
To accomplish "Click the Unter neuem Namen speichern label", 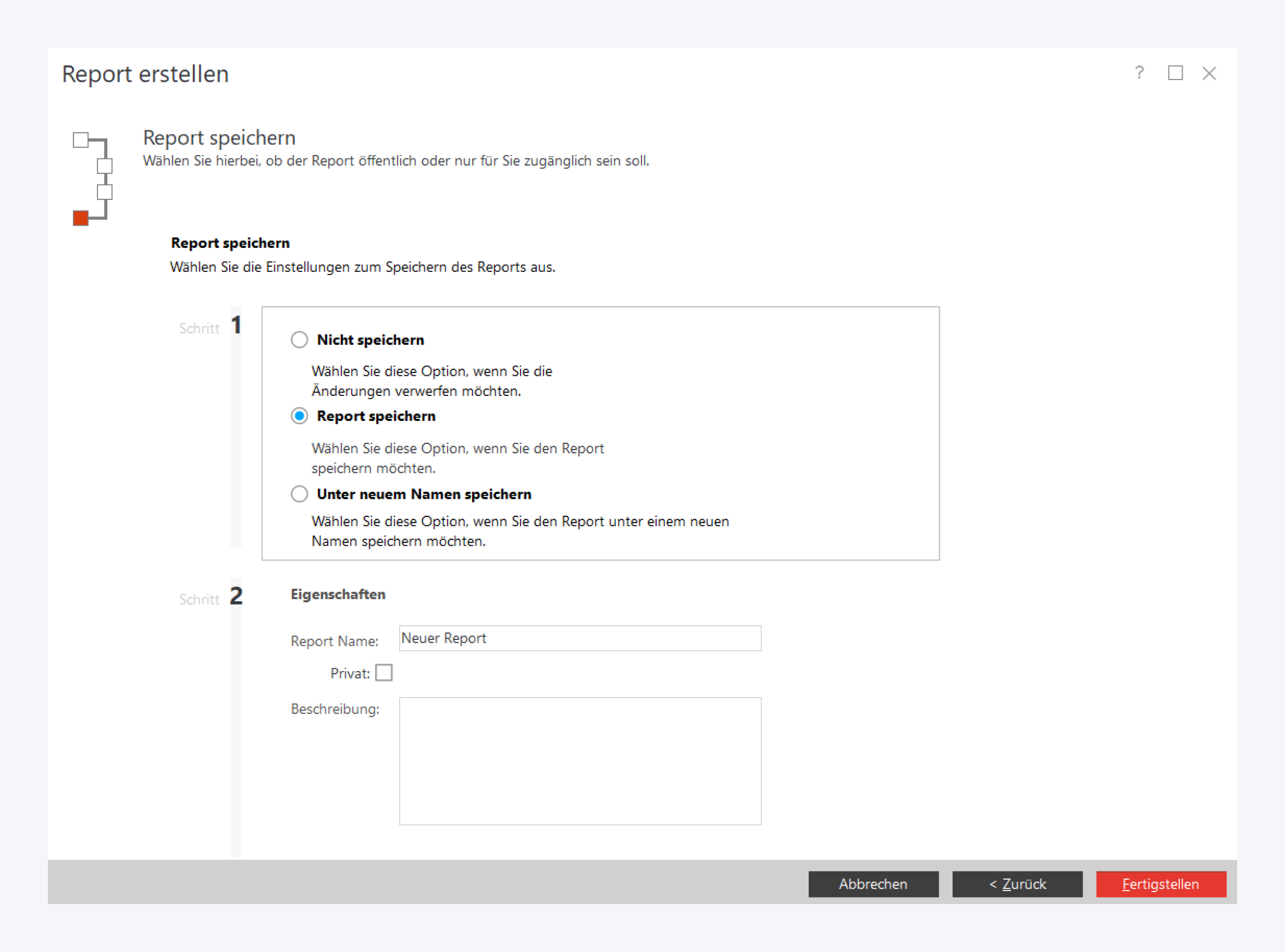I will point(424,495).
